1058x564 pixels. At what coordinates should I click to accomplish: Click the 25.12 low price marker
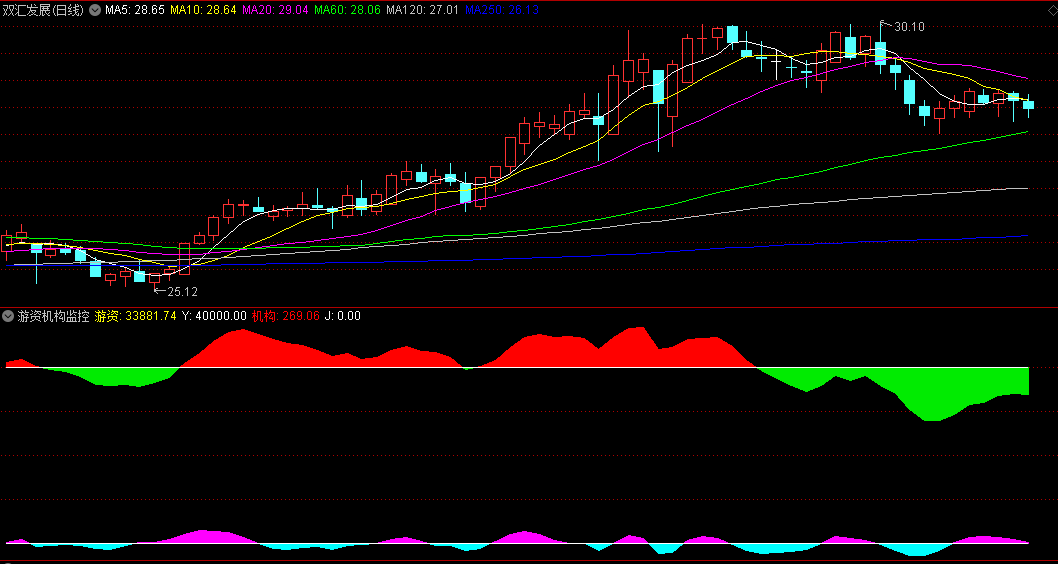coord(183,292)
